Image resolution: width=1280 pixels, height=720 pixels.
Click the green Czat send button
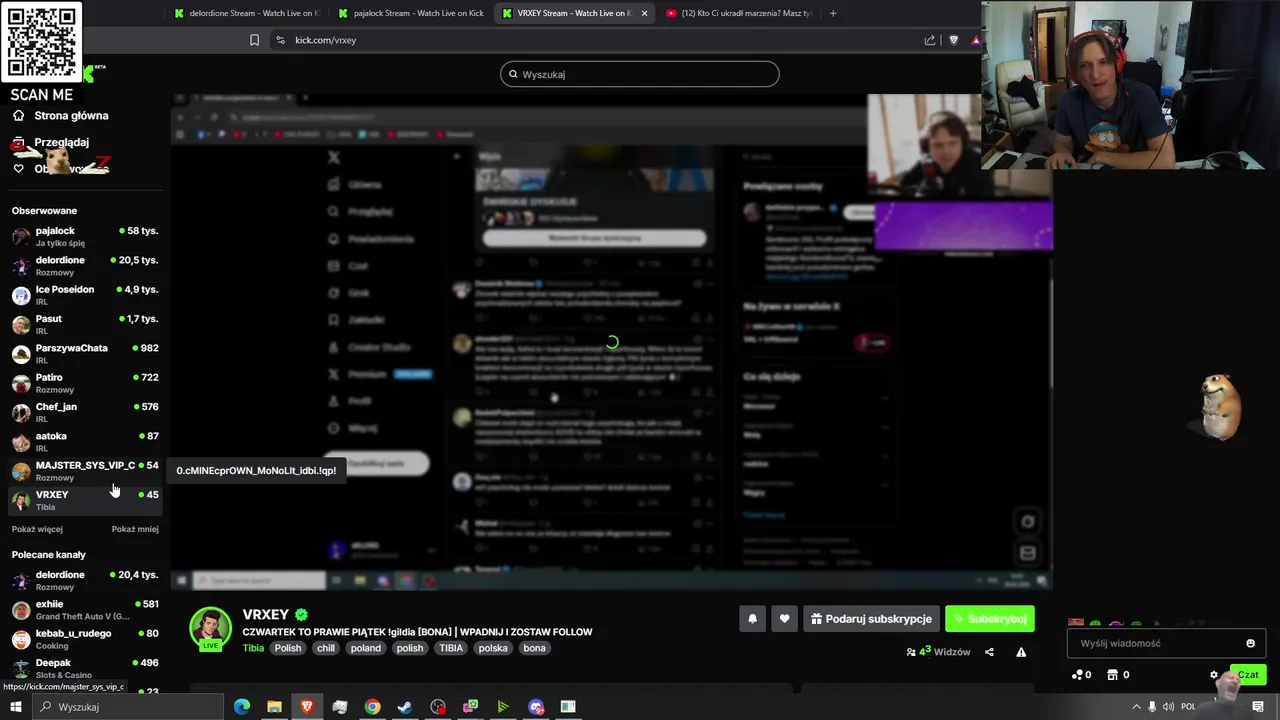1247,675
